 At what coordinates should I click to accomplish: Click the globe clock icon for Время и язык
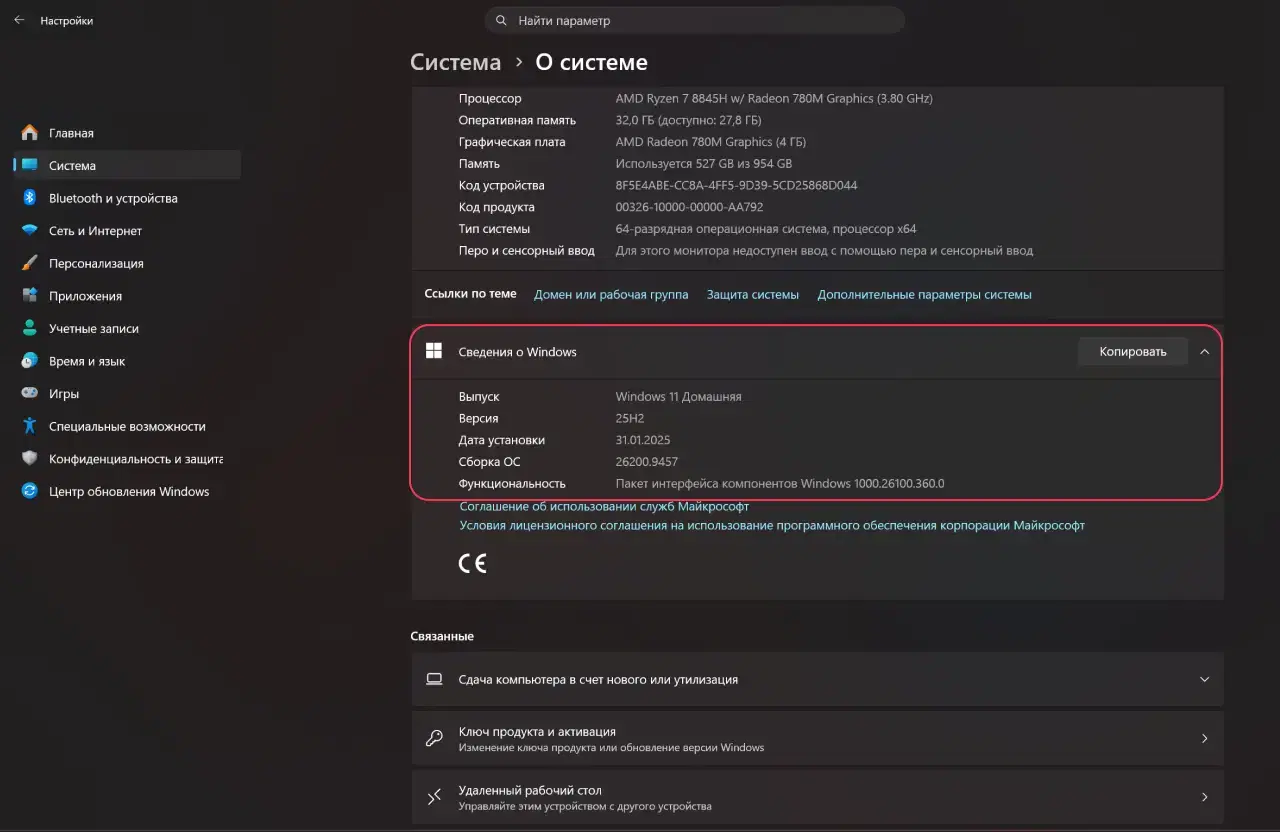pyautogui.click(x=30, y=361)
